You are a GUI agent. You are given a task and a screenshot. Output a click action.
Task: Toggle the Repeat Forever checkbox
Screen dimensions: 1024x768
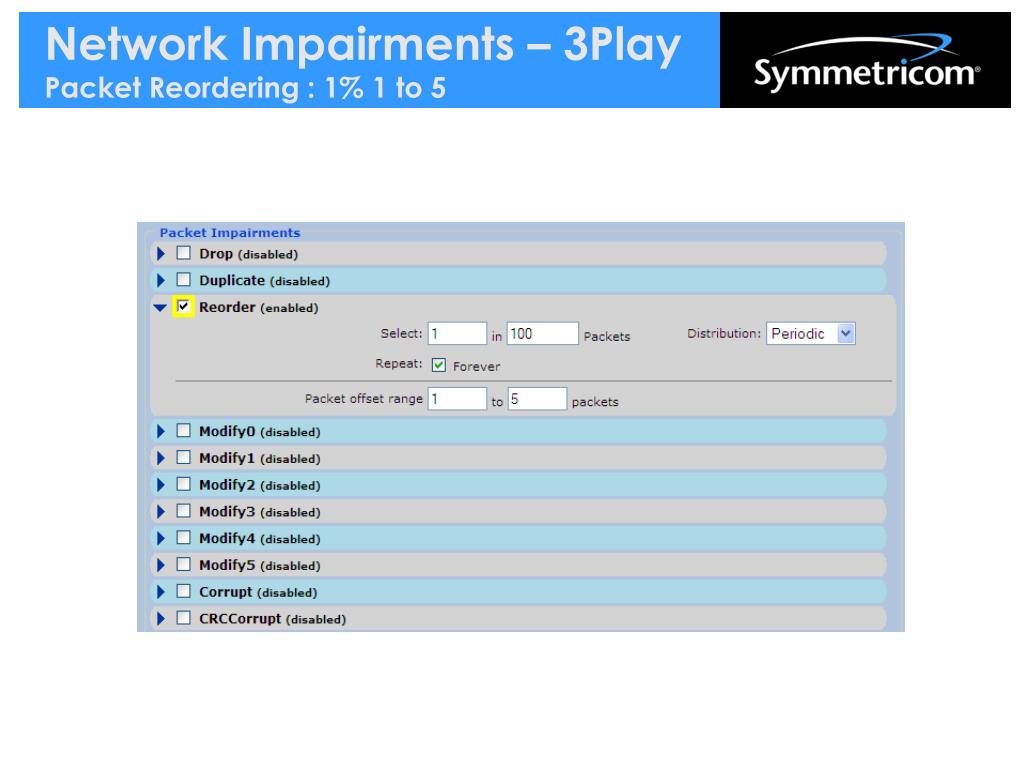pyautogui.click(x=439, y=365)
